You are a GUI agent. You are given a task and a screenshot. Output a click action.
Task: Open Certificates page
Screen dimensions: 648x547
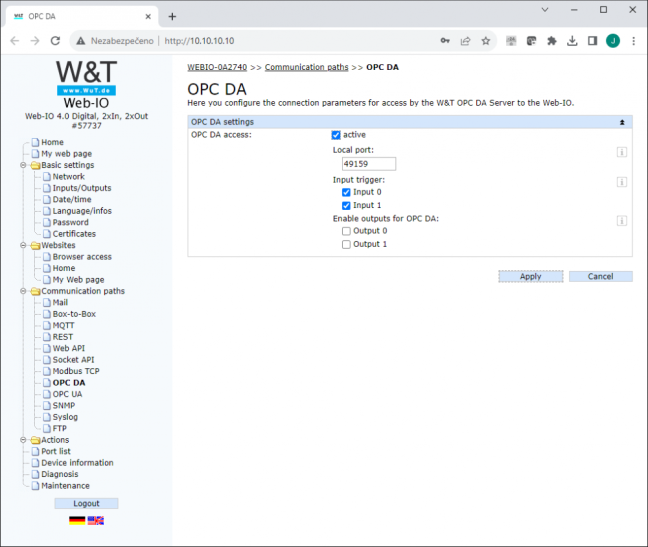(74, 234)
